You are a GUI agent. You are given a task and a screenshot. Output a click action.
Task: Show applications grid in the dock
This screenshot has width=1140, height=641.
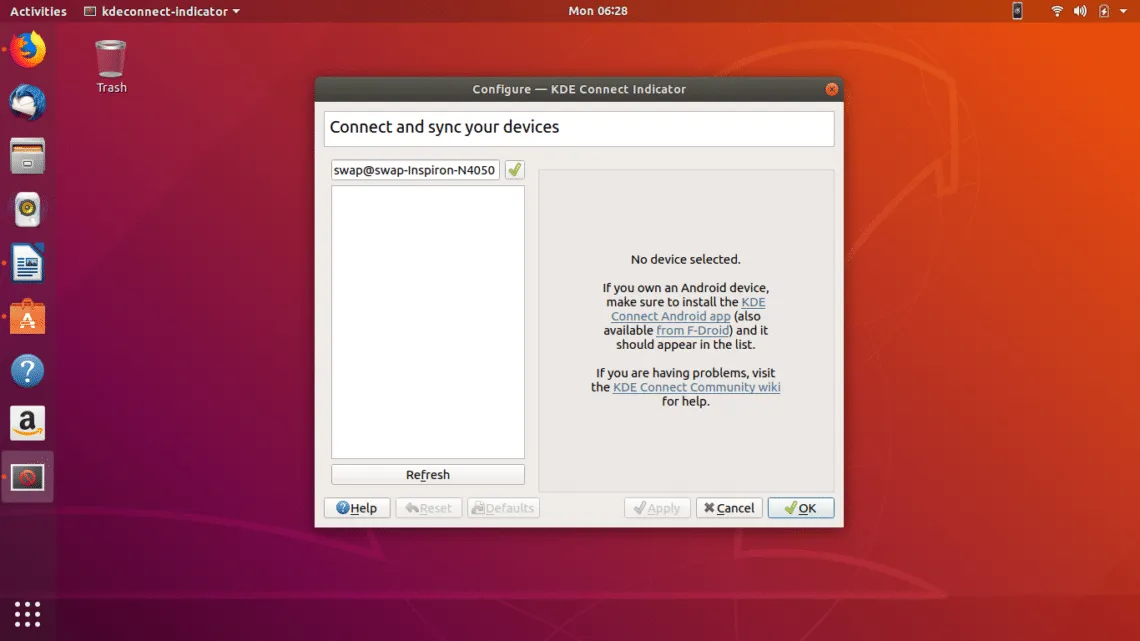point(28,613)
